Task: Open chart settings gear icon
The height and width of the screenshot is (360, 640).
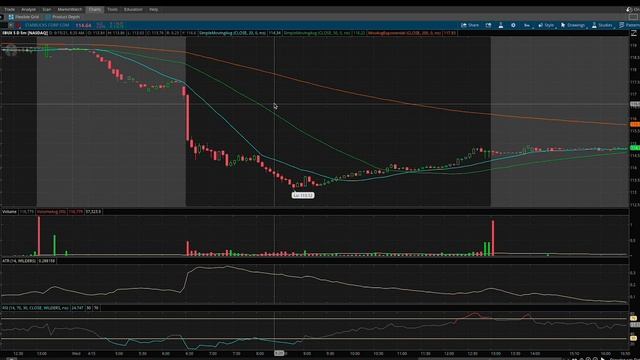Action: click(513, 25)
